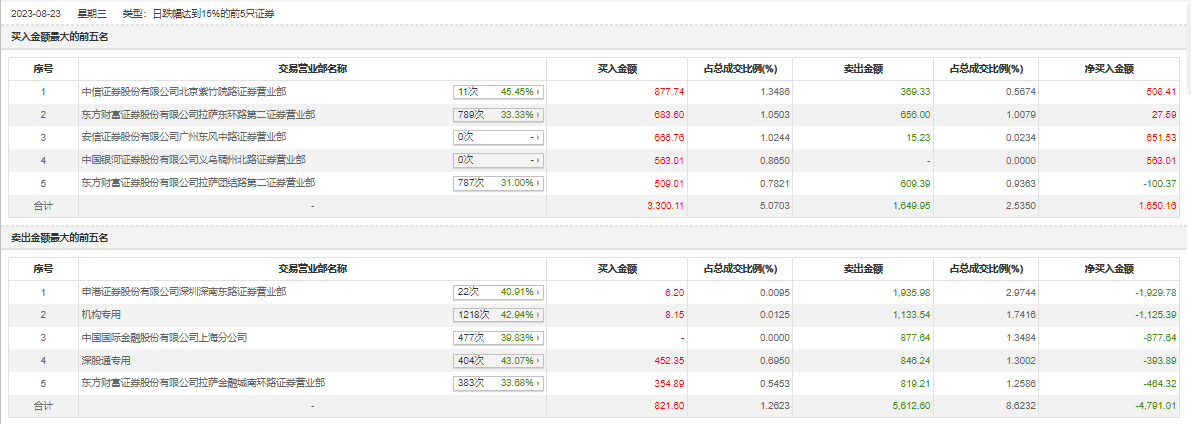Open 东方财富证券拉萨金融城南环路证券营业部 link

(x=203, y=383)
